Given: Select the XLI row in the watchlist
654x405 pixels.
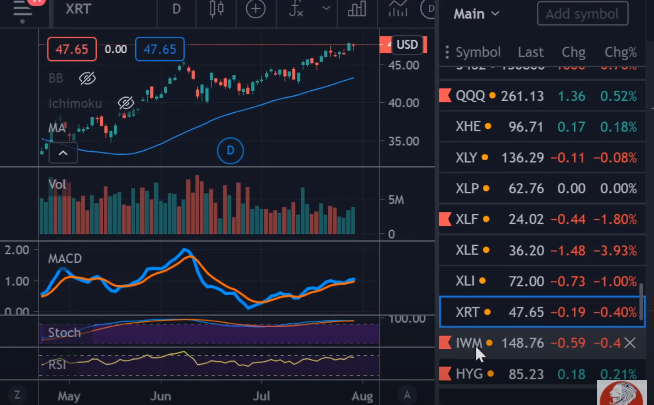Looking at the screenshot, I should click(542, 281).
